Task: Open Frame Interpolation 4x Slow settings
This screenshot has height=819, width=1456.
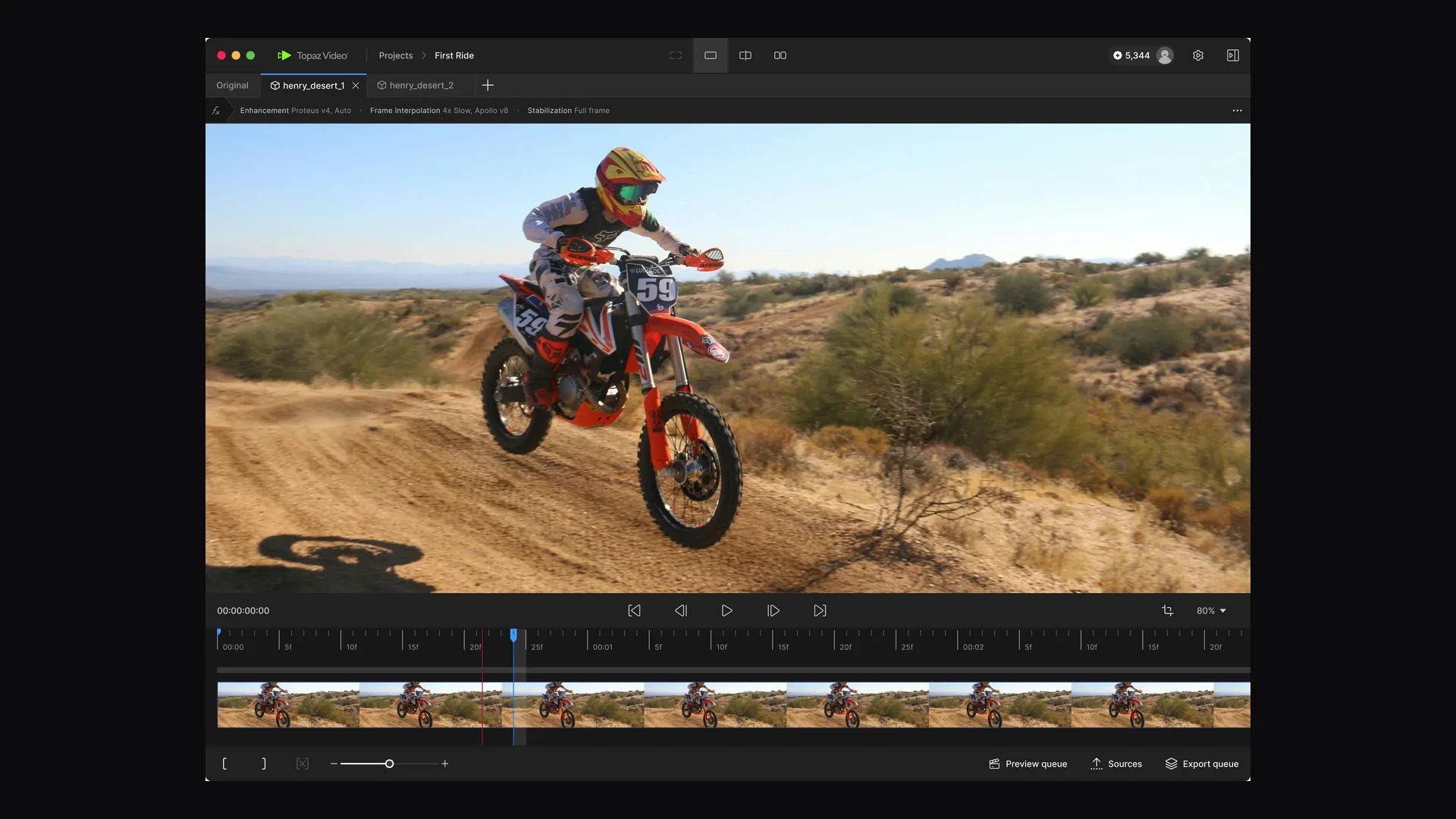Action: [x=439, y=111]
